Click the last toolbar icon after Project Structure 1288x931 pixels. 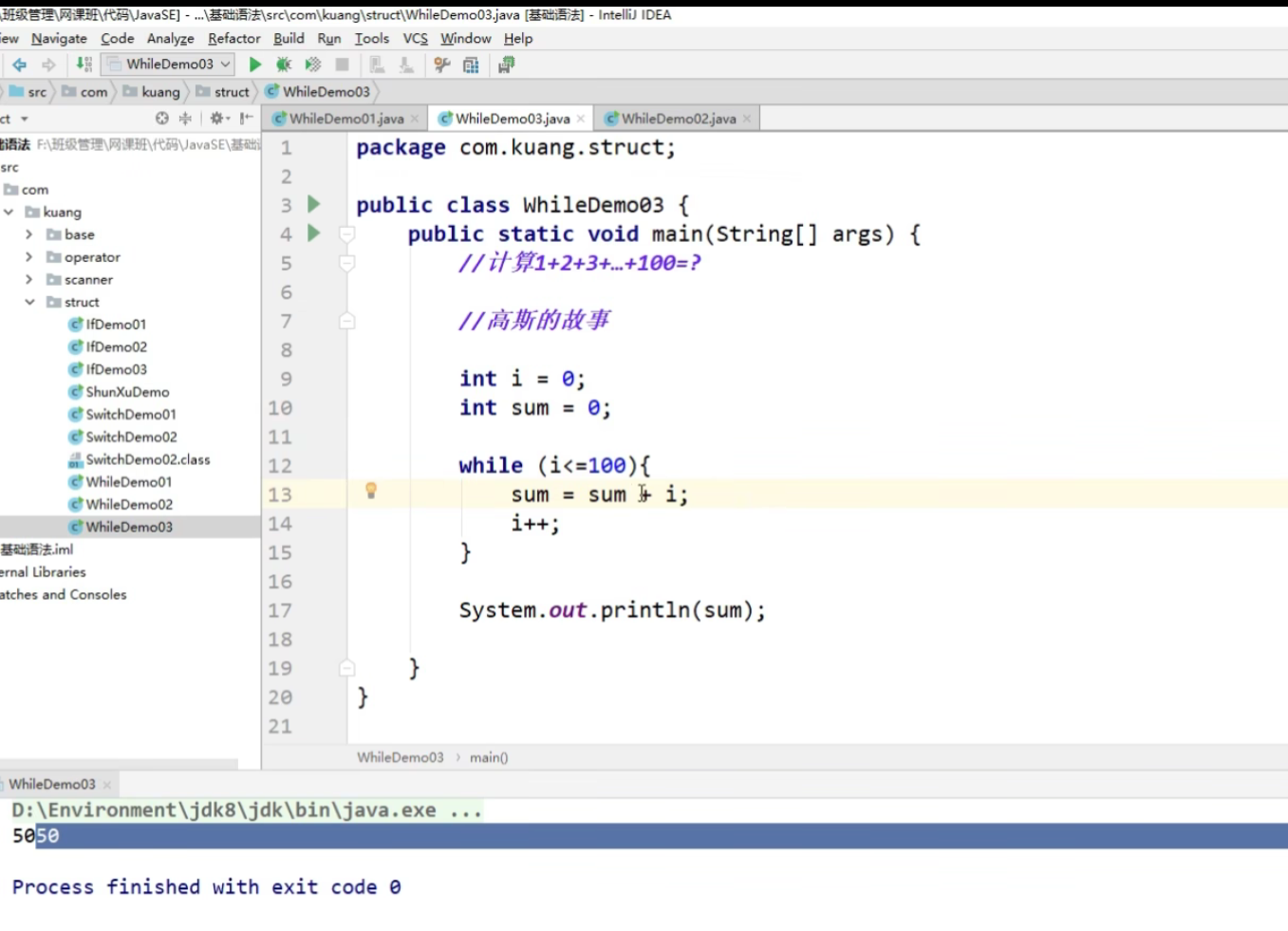(x=506, y=65)
